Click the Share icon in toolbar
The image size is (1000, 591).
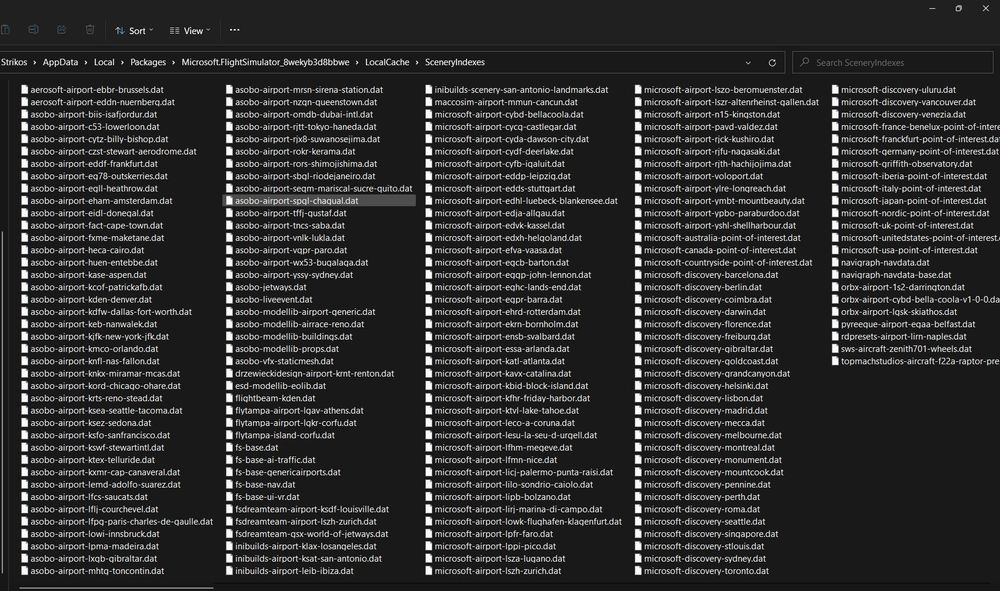coord(62,31)
